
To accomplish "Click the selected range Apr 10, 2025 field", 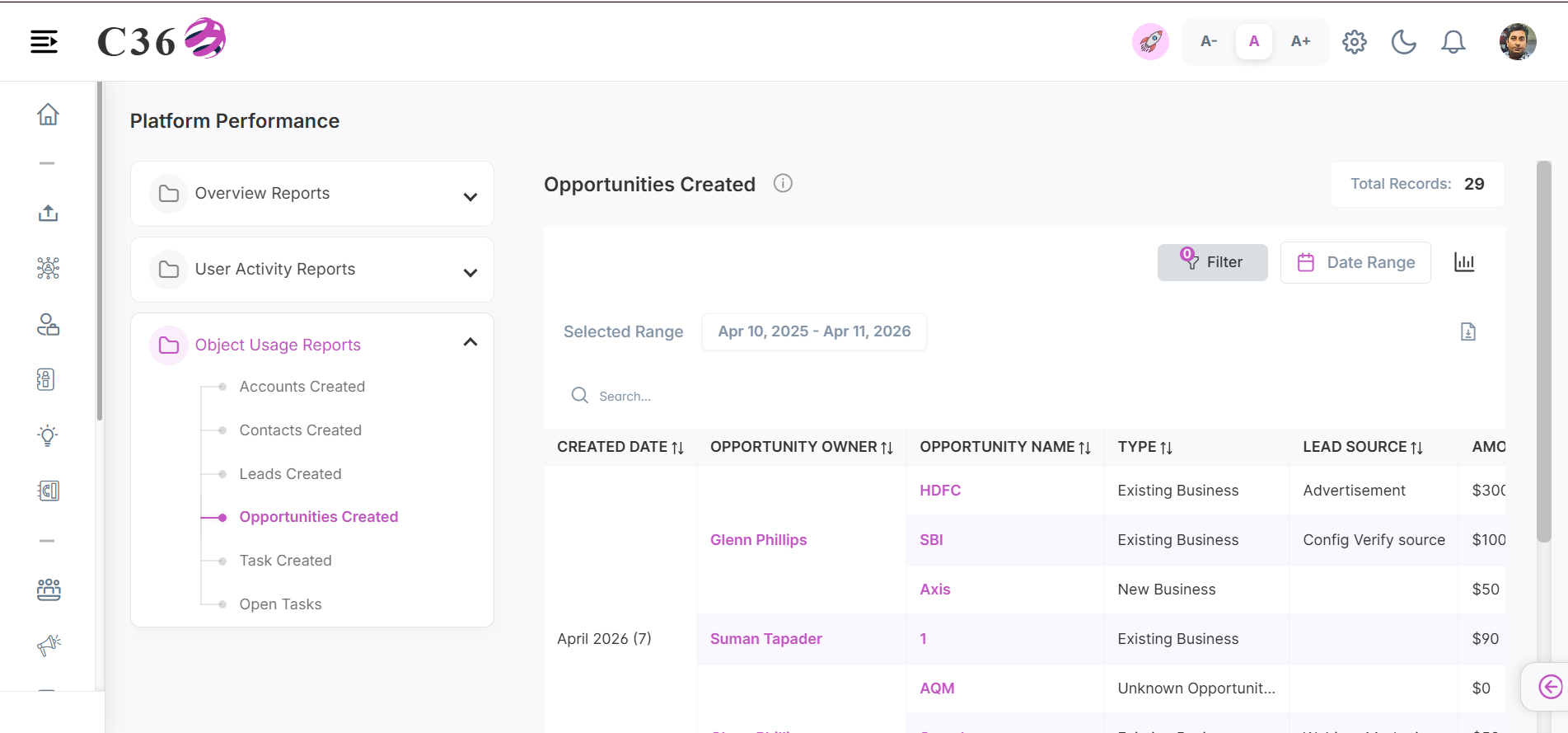I will point(814,331).
